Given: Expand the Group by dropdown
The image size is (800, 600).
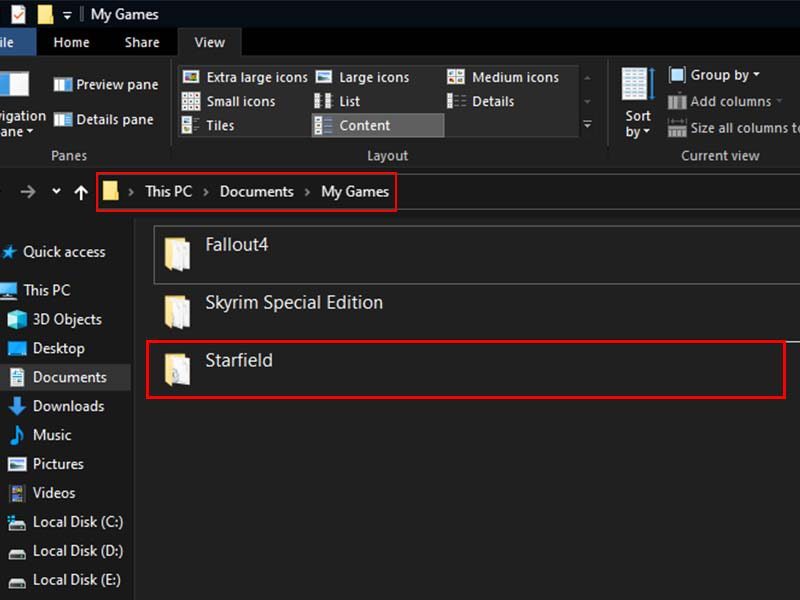Looking at the screenshot, I should click(714, 75).
